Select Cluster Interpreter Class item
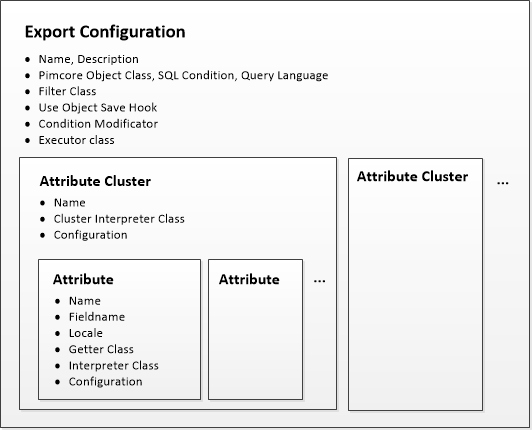Screen dimensions: 532x430 tap(119, 219)
